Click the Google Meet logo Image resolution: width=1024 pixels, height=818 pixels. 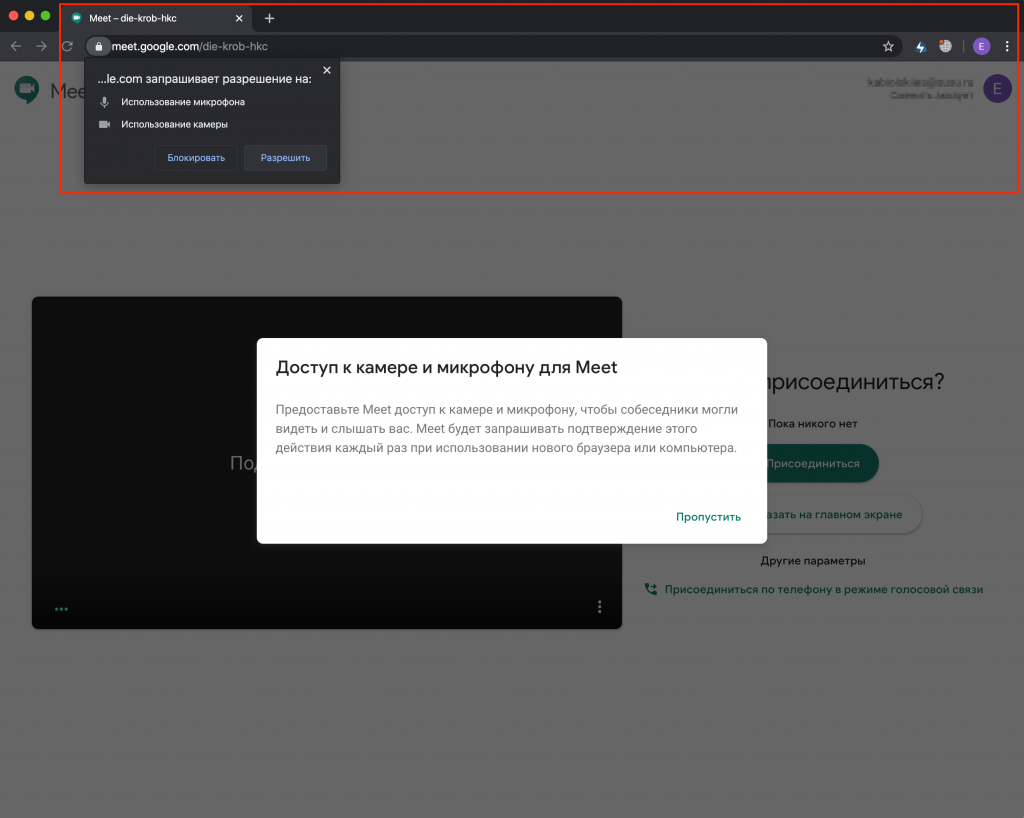tap(27, 90)
